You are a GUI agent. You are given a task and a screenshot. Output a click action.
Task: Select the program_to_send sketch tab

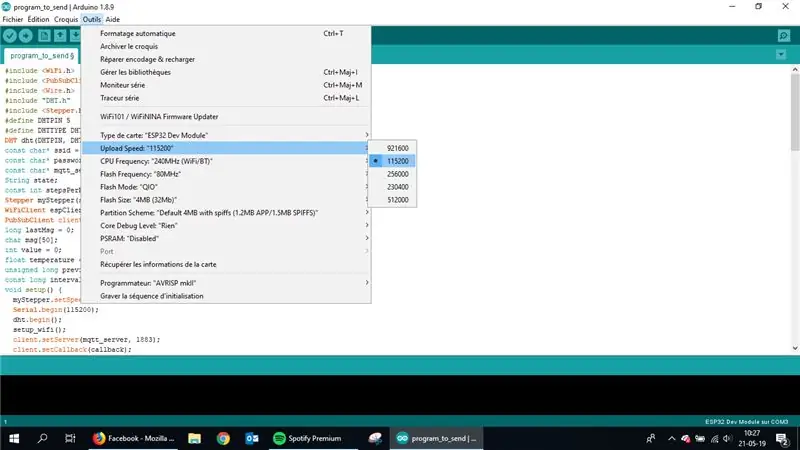click(x=42, y=55)
